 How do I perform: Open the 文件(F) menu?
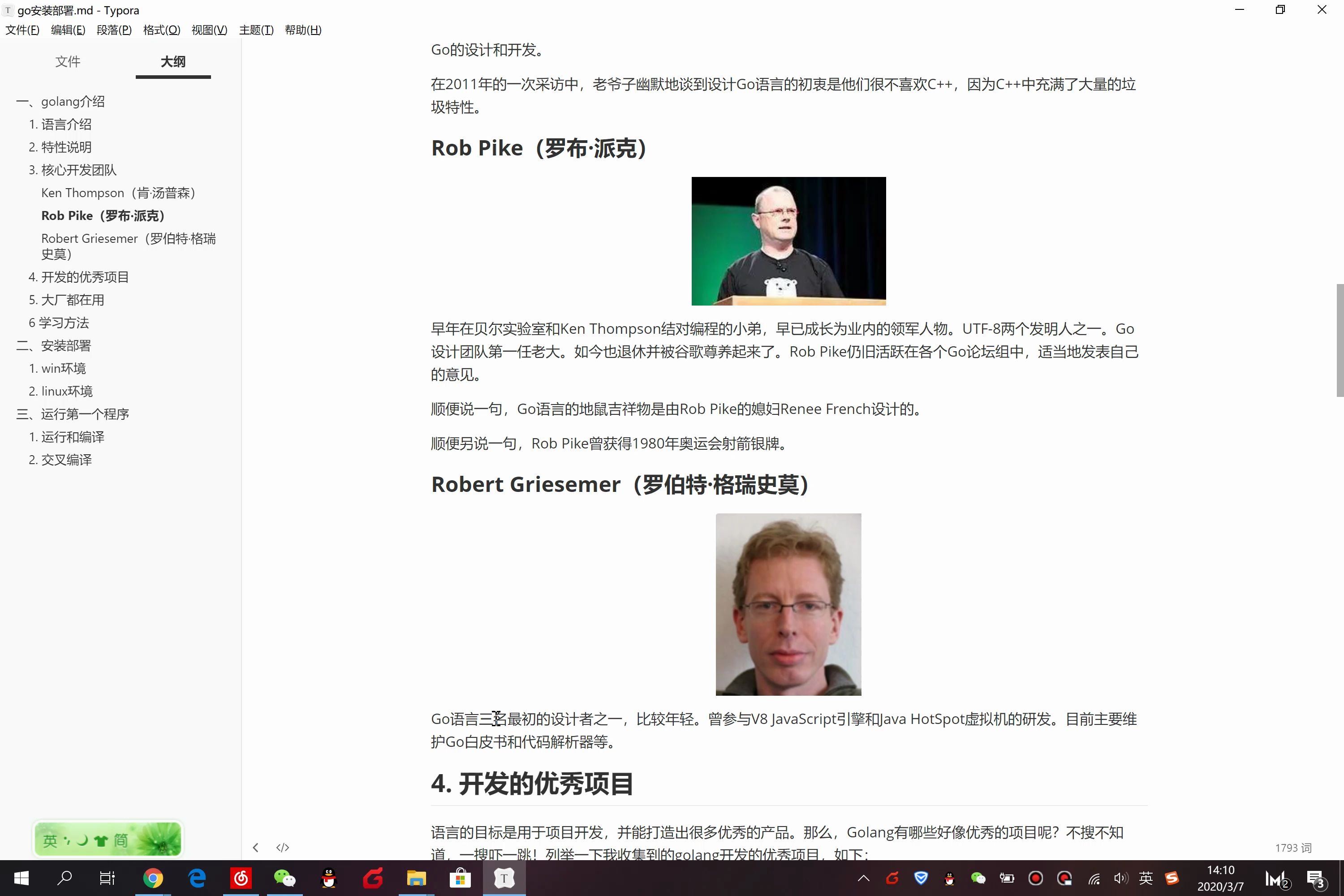click(x=22, y=30)
